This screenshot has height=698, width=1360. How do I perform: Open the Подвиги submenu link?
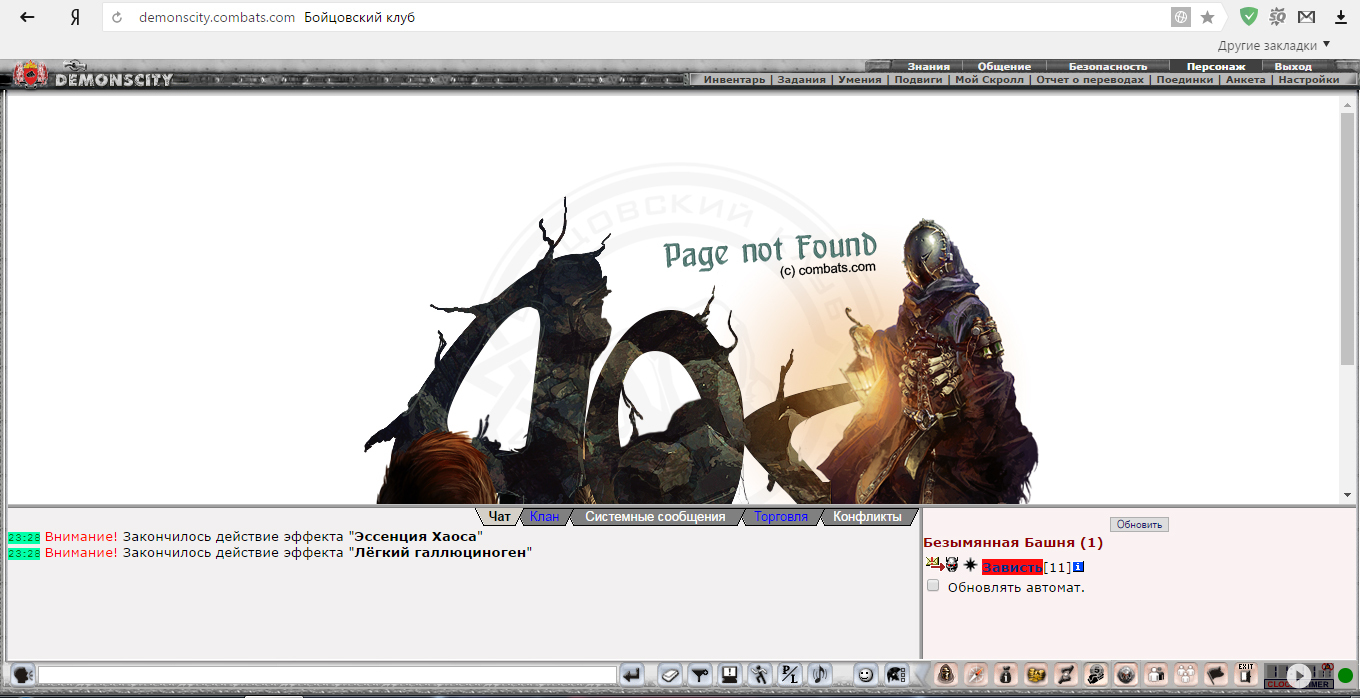tap(918, 80)
